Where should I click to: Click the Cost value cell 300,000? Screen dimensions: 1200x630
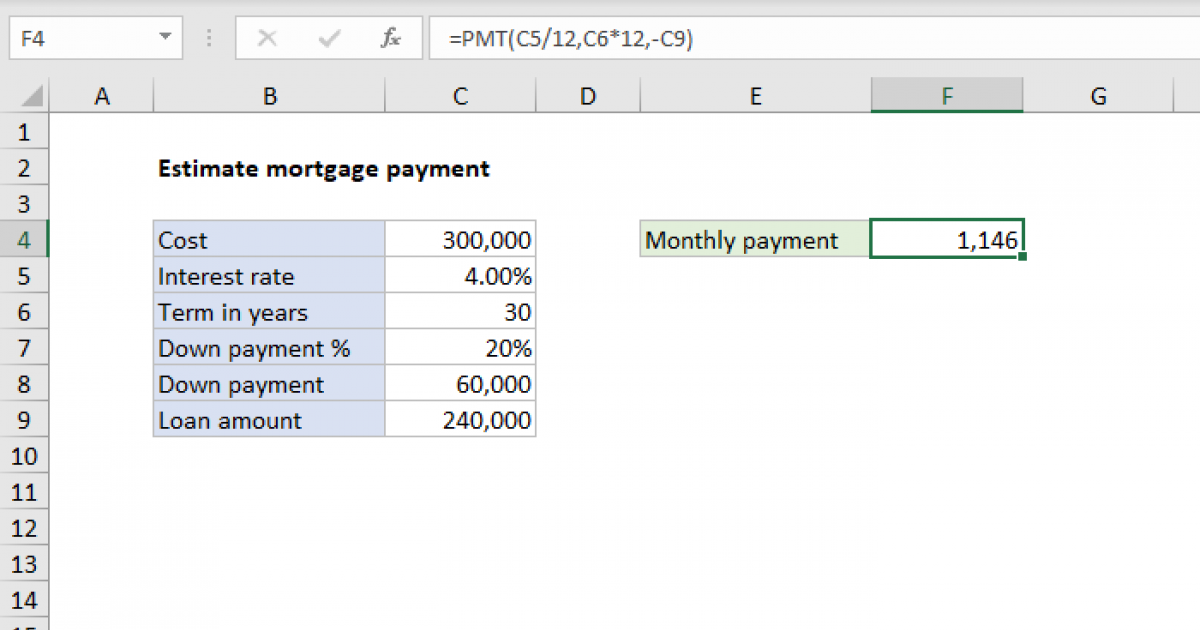point(460,241)
